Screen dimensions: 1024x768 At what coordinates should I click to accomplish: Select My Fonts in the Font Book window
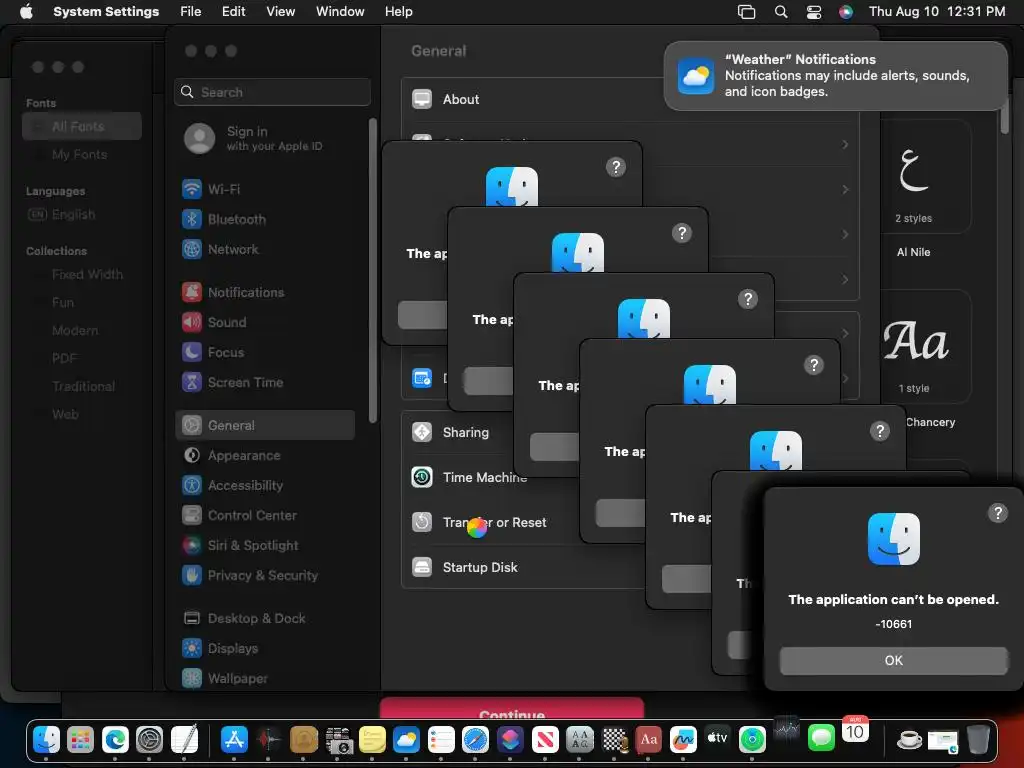(x=82, y=155)
